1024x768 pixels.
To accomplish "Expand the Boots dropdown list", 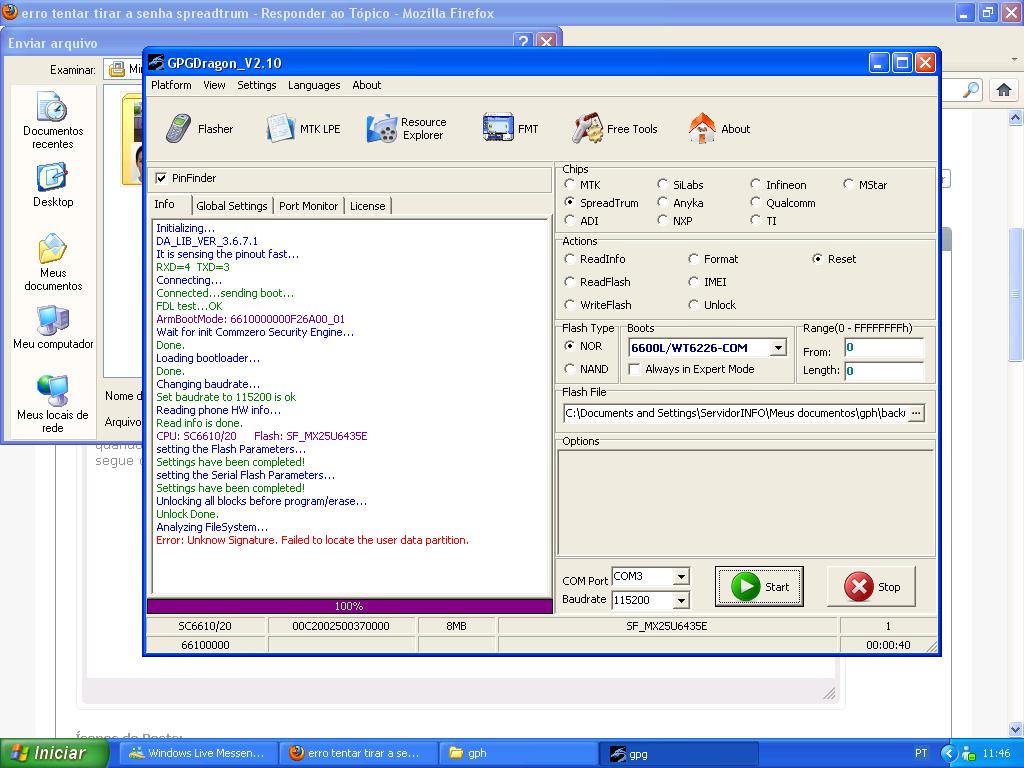I will click(778, 348).
